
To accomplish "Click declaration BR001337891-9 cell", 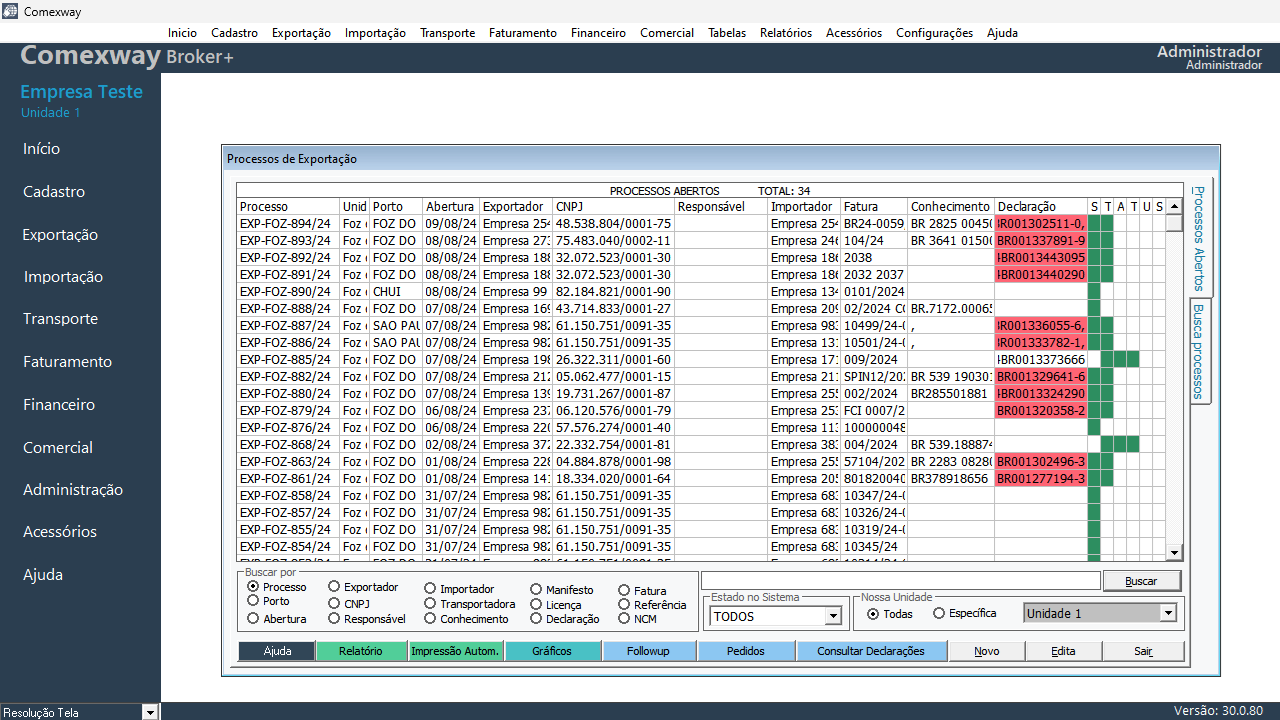I will (x=1040, y=241).
